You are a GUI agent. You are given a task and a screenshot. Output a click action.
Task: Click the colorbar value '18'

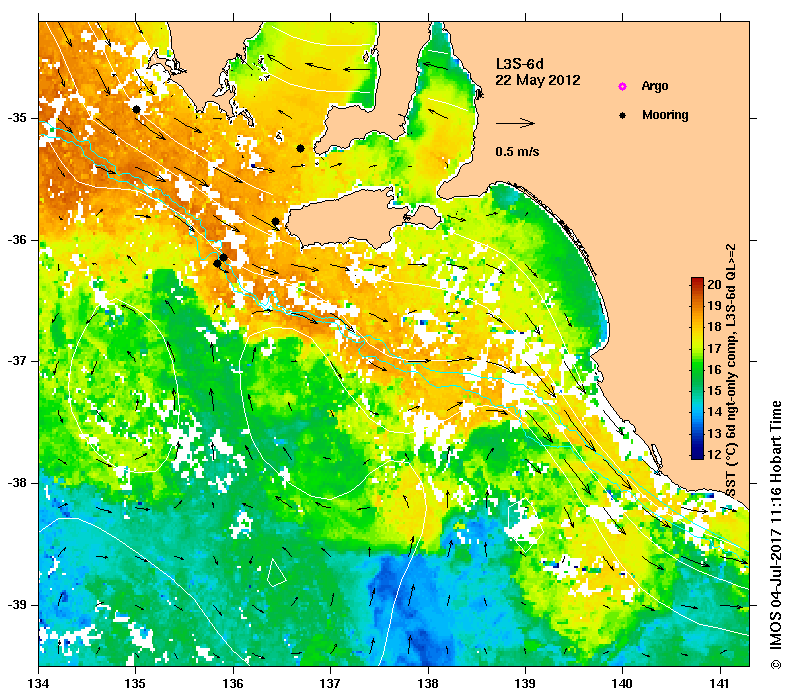click(714, 327)
